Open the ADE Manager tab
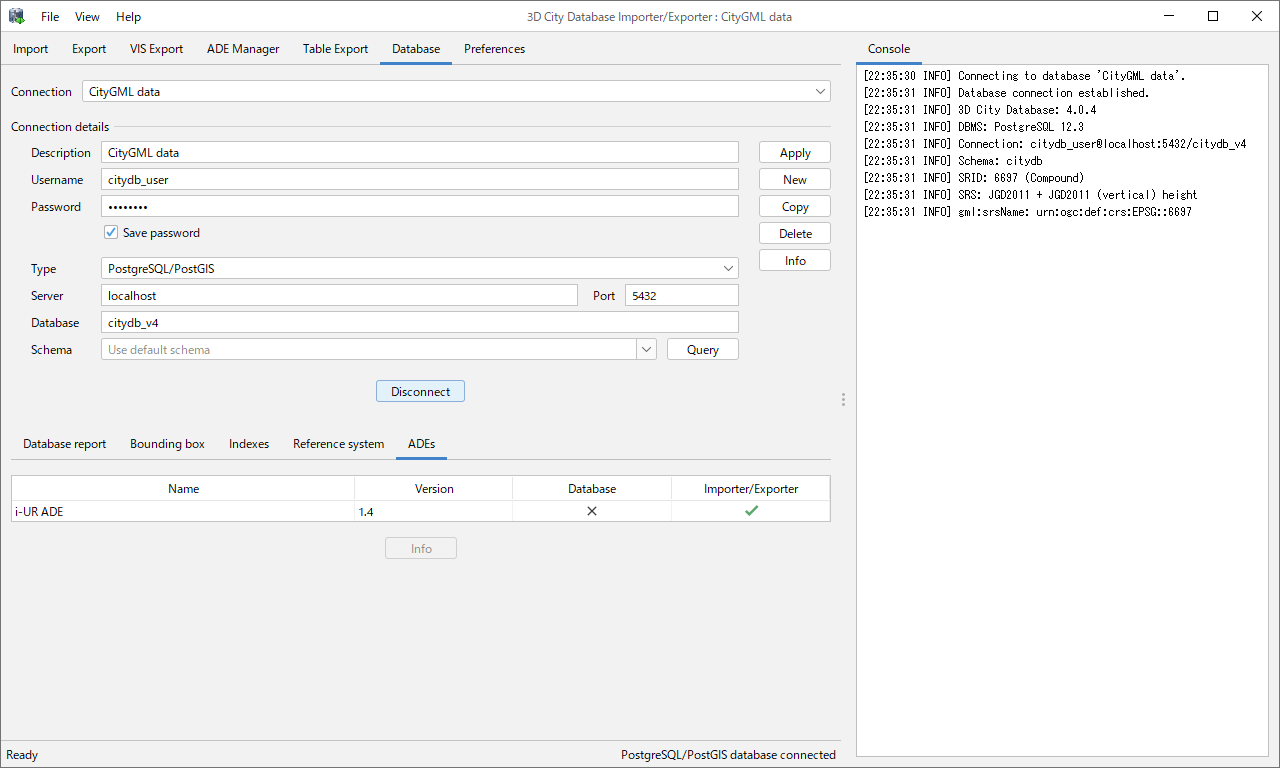 243,48
